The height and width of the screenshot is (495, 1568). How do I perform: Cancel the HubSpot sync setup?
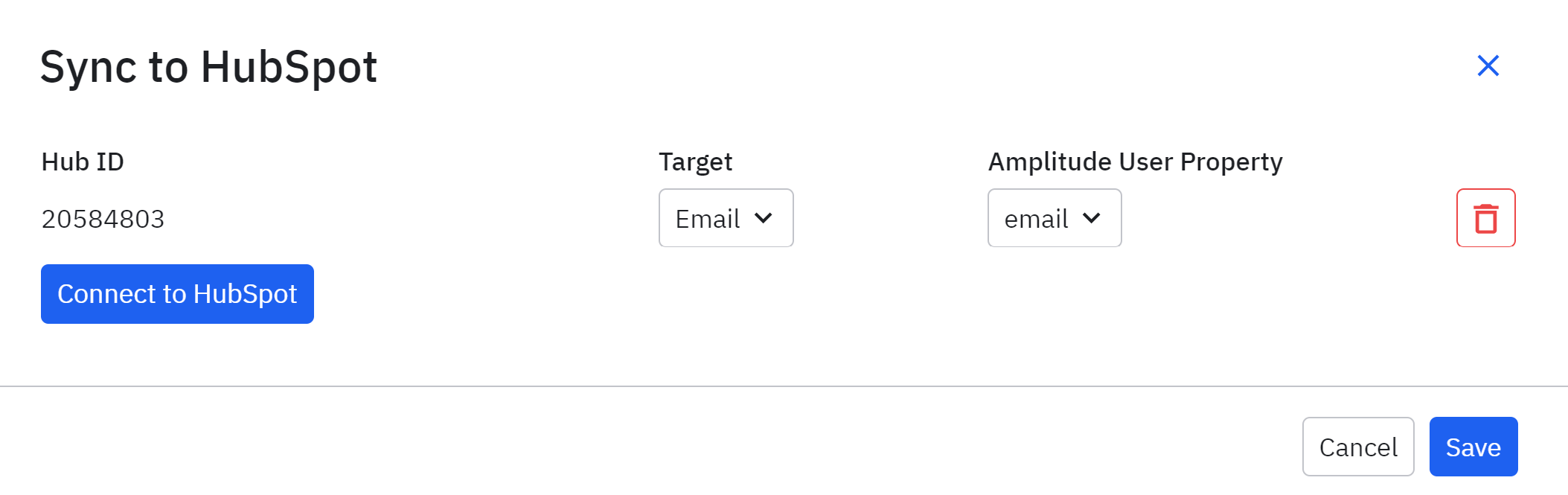[x=1357, y=447]
